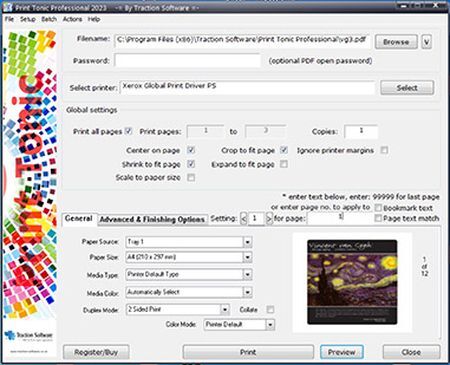Image resolution: width=450 pixels, height=365 pixels.
Task: Click the Browse button
Action: tap(396, 42)
